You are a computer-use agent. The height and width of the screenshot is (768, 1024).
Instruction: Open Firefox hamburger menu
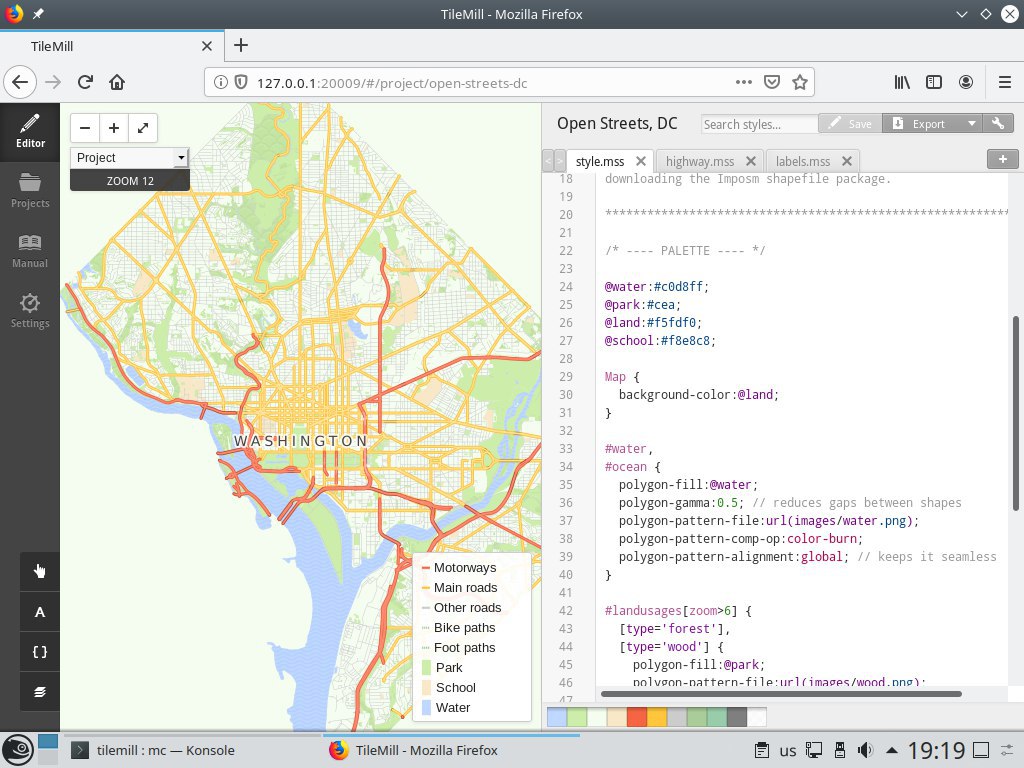(1005, 82)
